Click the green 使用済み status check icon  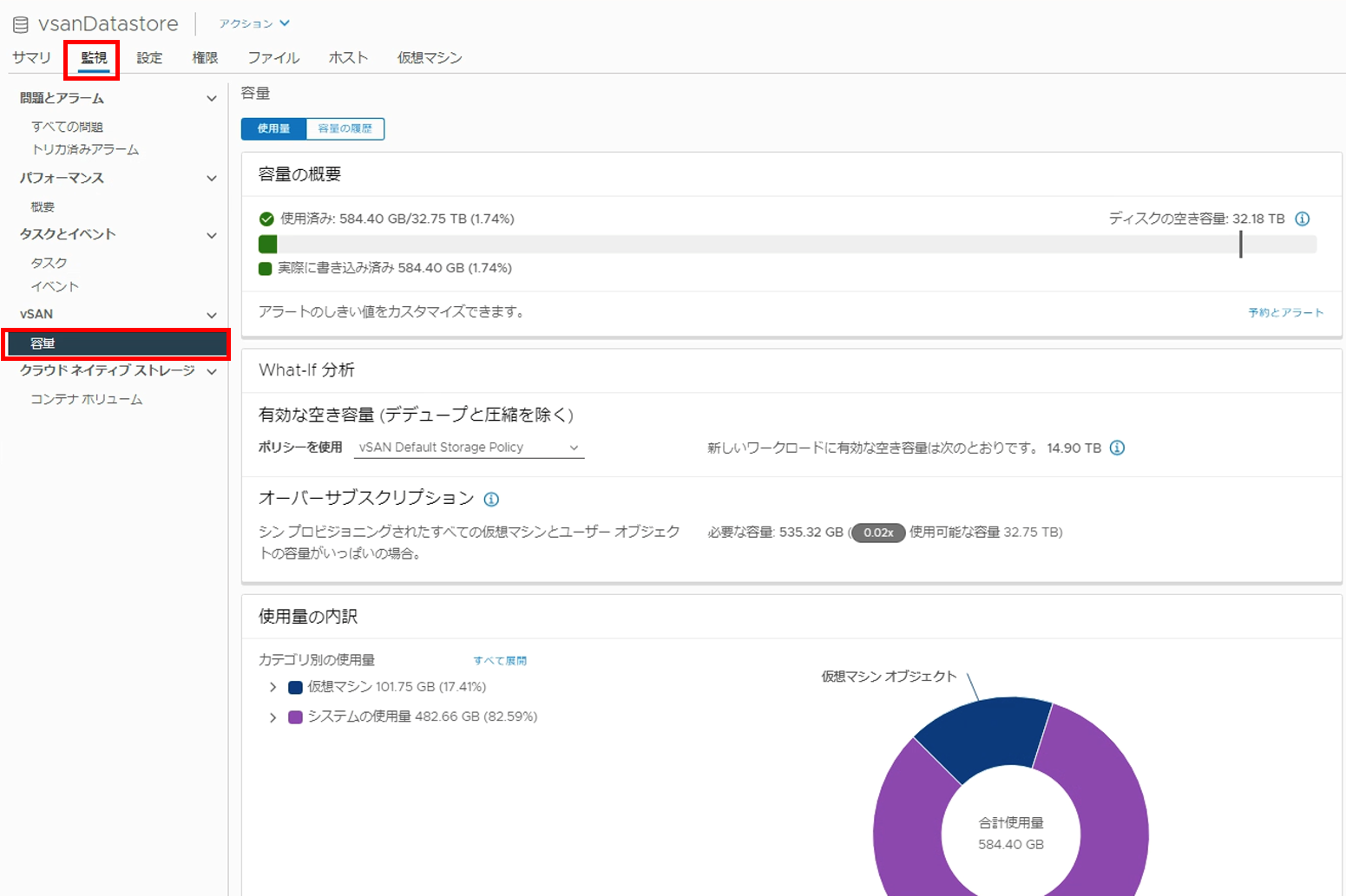click(x=266, y=219)
